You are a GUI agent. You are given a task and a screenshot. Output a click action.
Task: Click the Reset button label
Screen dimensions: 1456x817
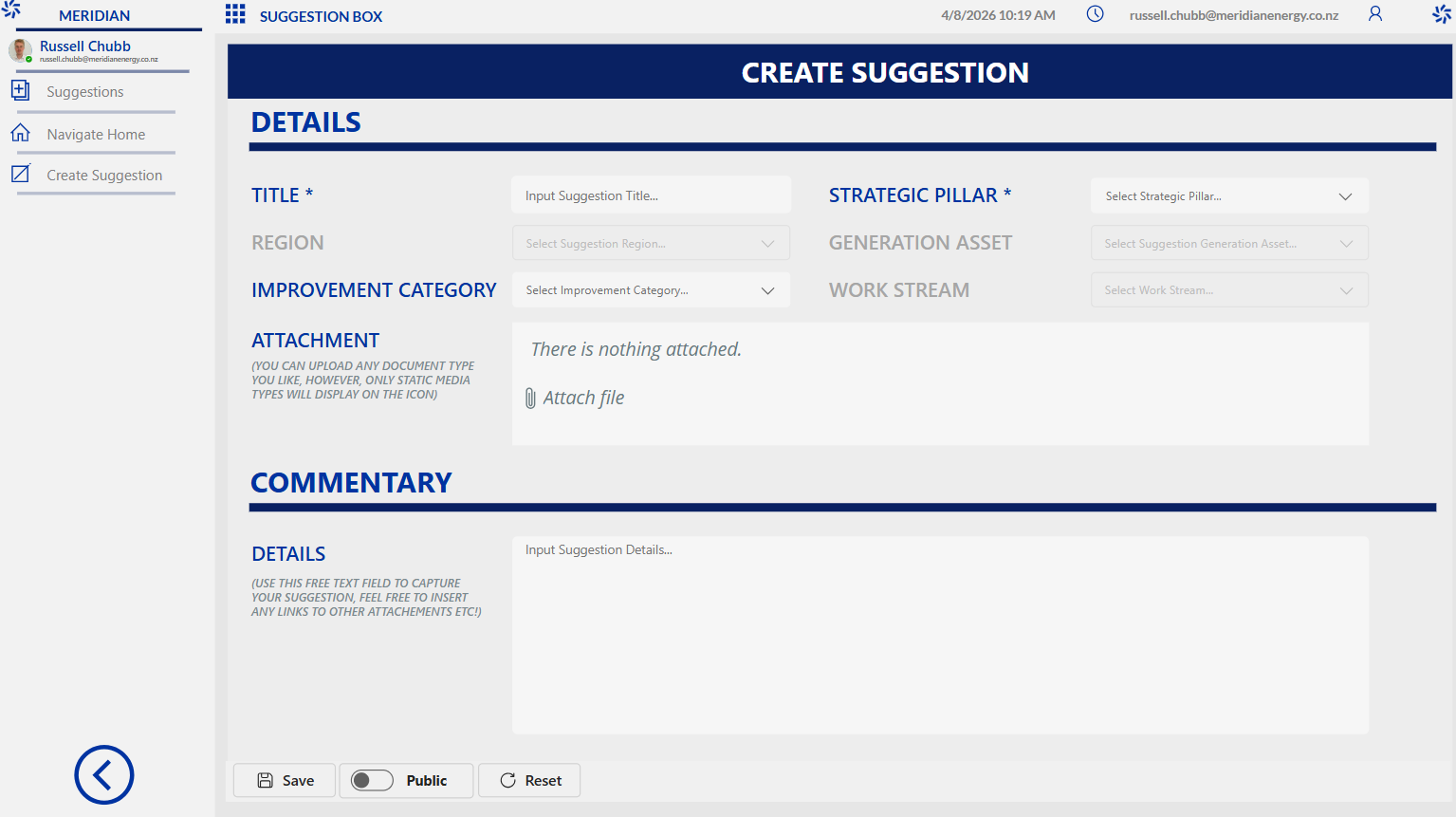[x=544, y=780]
